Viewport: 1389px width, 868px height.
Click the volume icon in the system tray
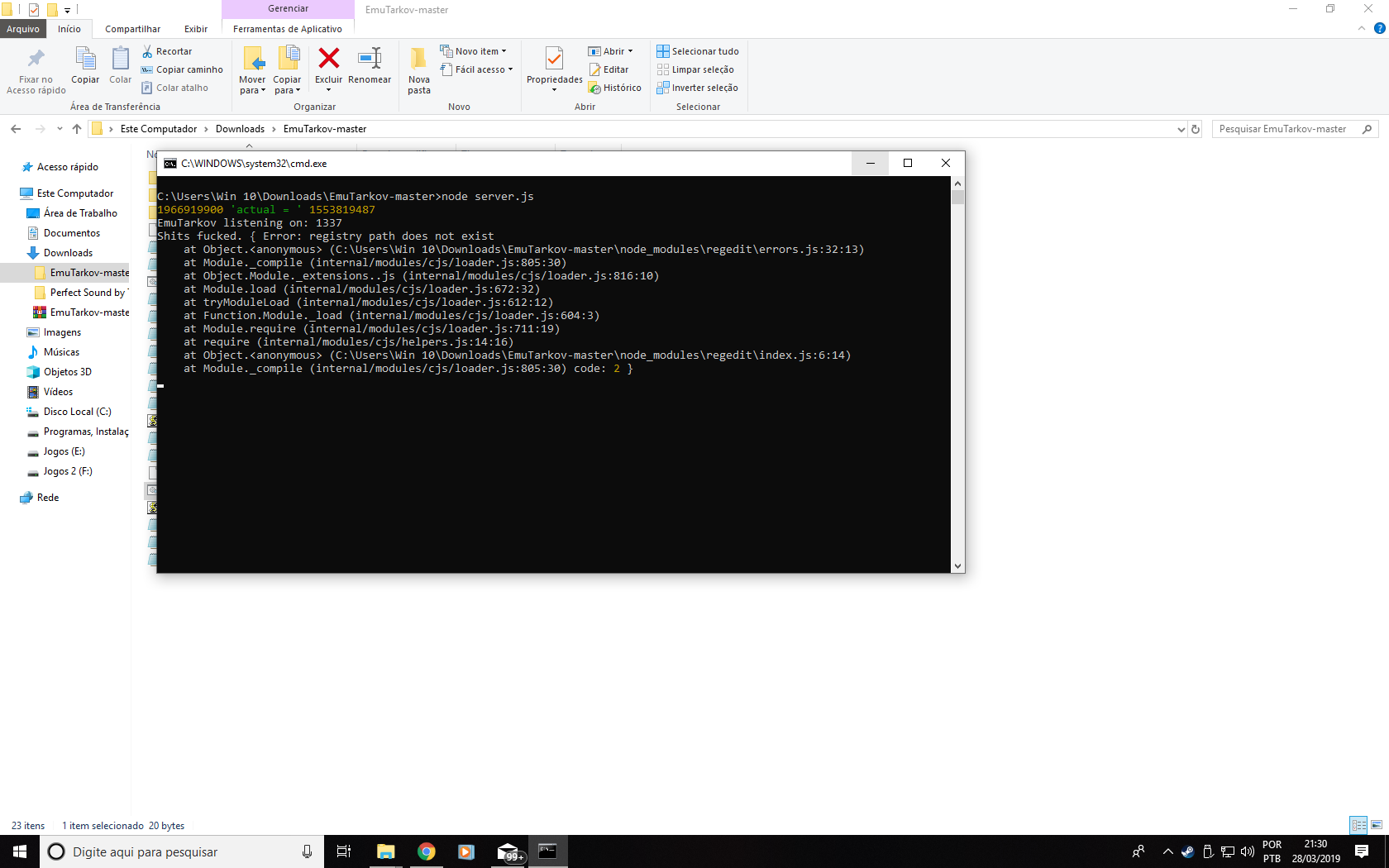(1247, 851)
